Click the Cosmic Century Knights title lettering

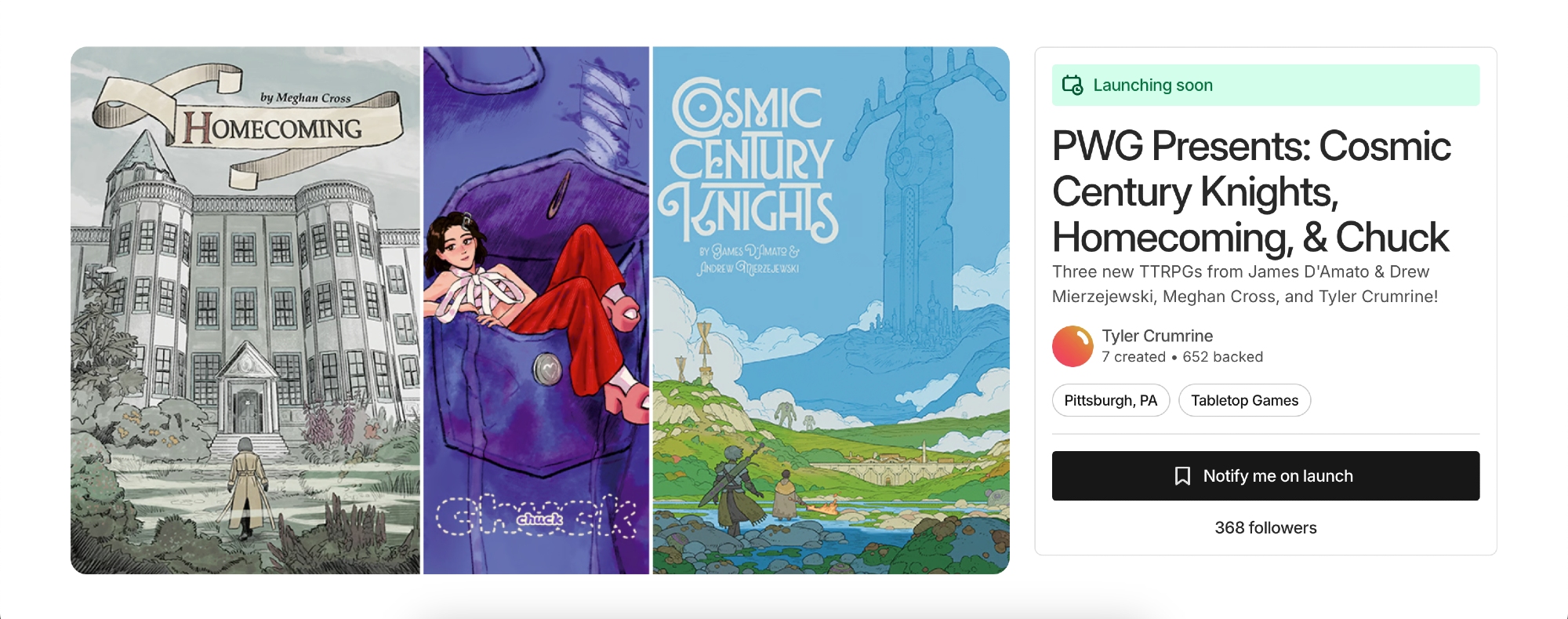pyautogui.click(x=749, y=161)
